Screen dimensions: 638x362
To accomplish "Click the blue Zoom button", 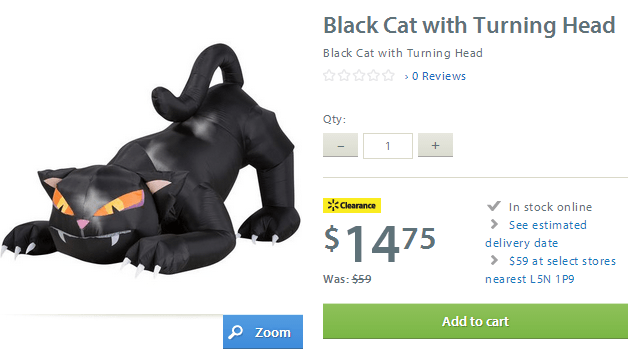I will [263, 332].
